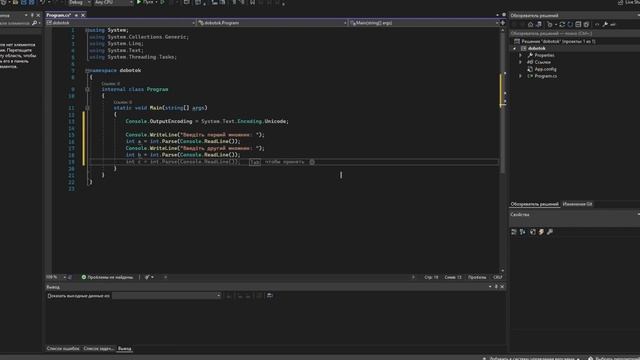640x360 pixels.
Task: Click the categorized view icon in Свойства panel
Action: 514,232
